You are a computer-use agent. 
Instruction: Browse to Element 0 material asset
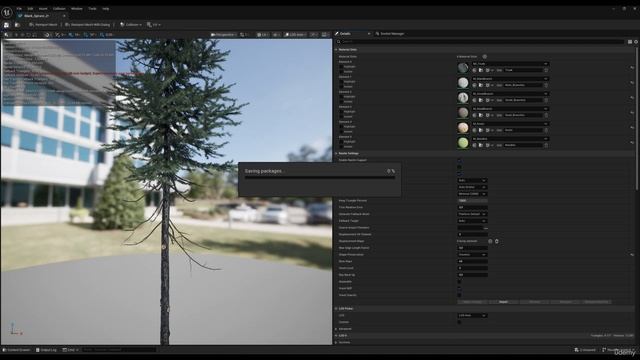(481, 70)
